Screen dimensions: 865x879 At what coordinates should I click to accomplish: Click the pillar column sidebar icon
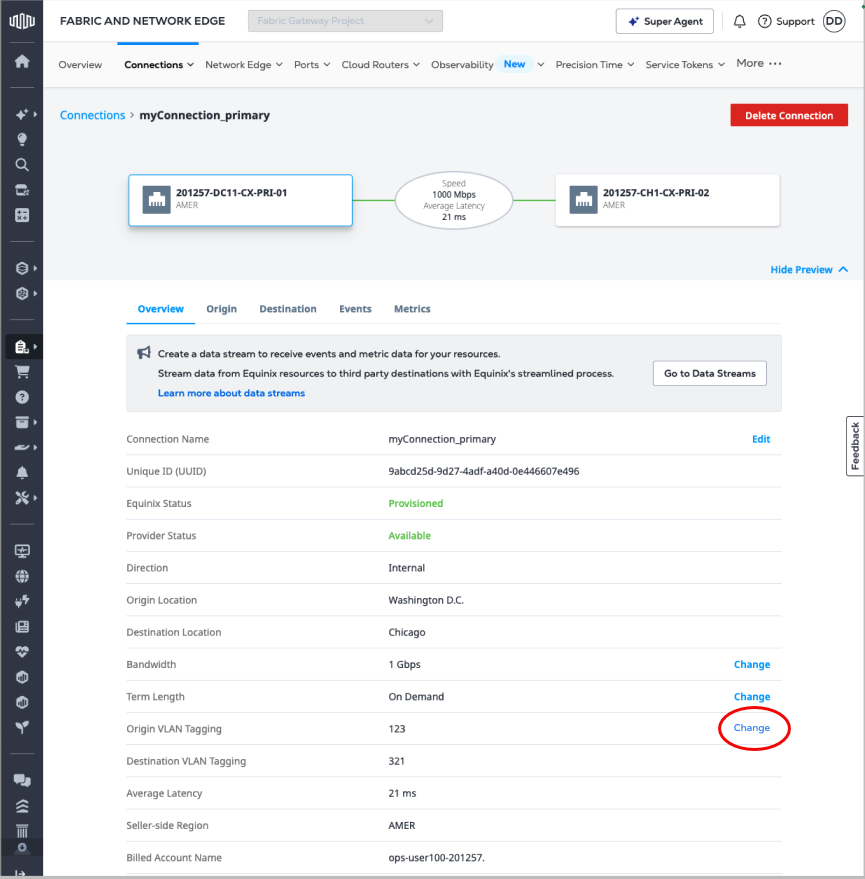point(22,831)
